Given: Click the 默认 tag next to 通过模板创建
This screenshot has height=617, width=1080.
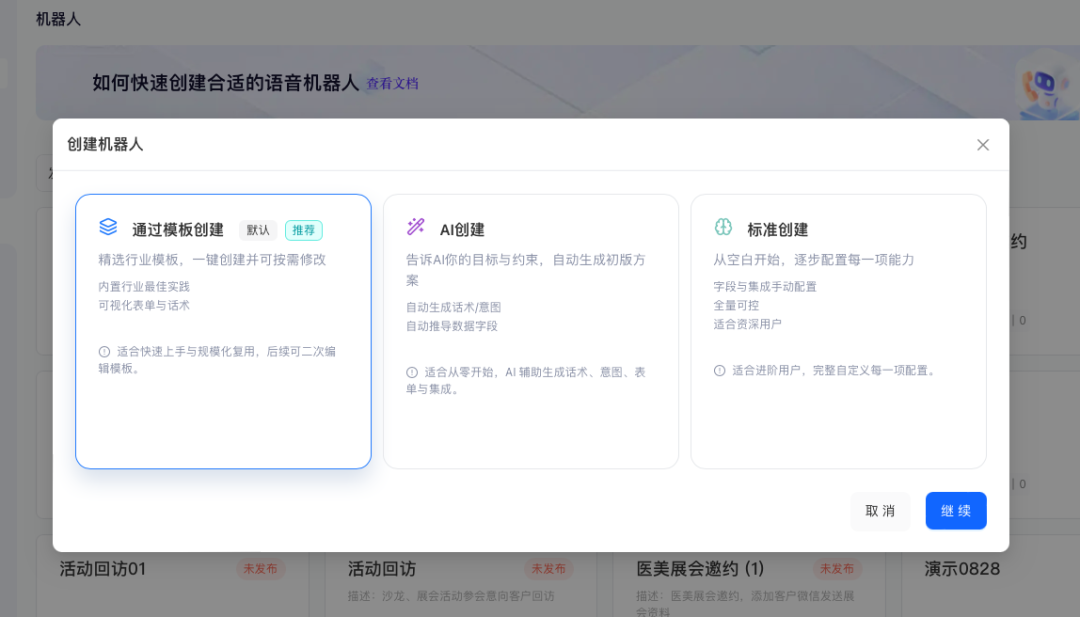Looking at the screenshot, I should pos(257,230).
